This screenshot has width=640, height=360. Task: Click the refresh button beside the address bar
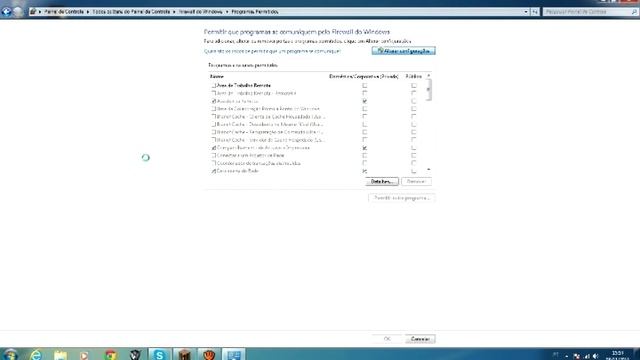535,12
